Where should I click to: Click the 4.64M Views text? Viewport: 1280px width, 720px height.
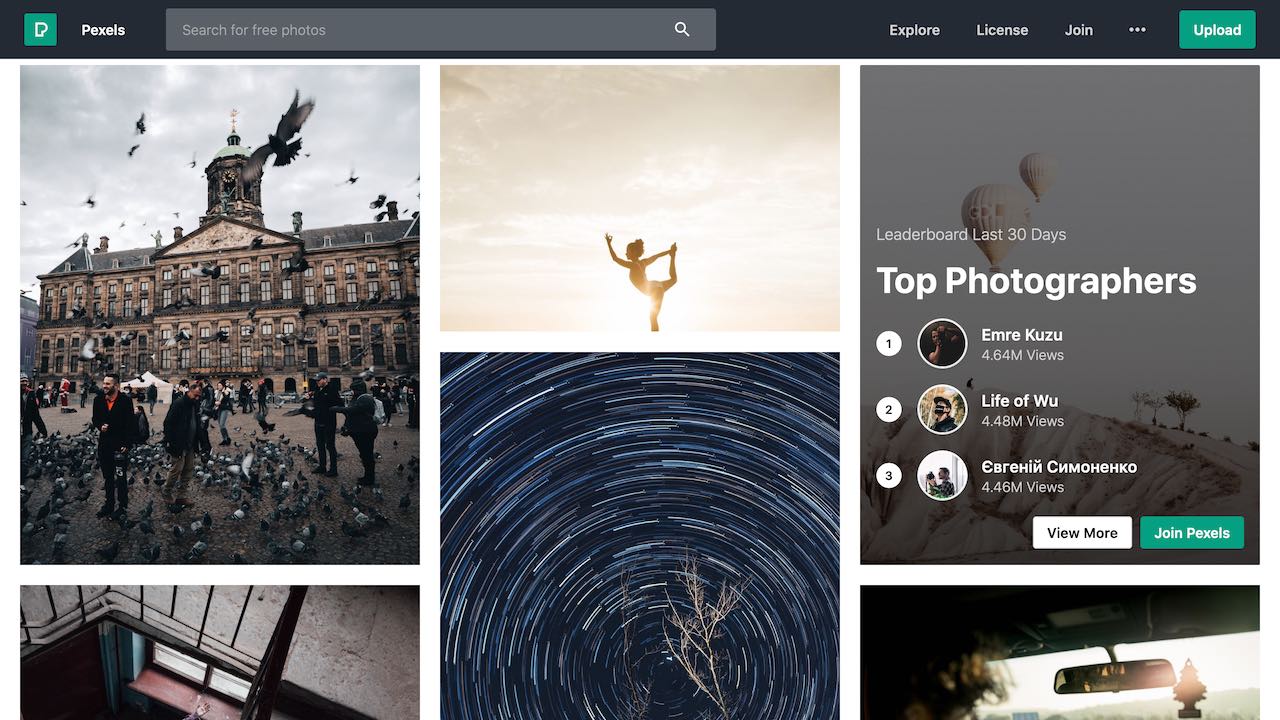click(x=1022, y=355)
